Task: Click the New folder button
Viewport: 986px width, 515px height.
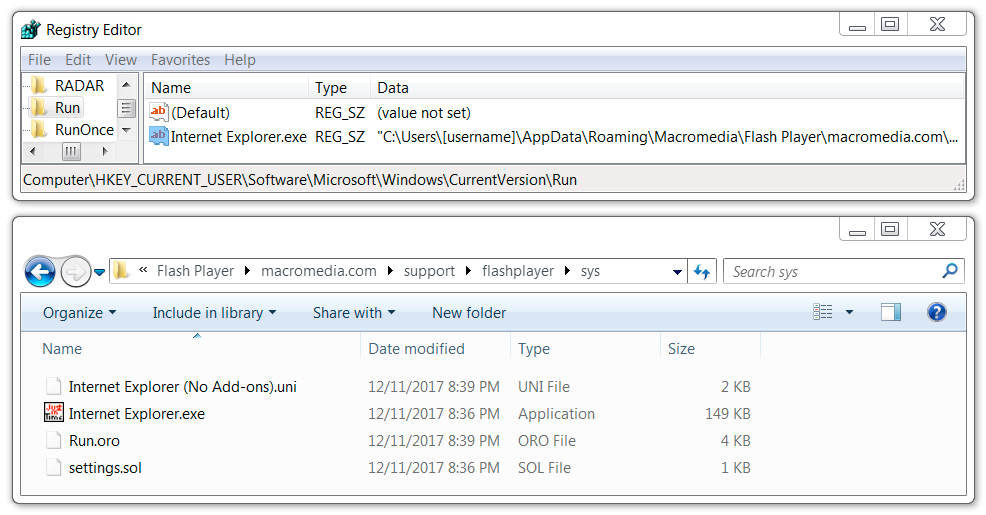Action: tap(469, 313)
